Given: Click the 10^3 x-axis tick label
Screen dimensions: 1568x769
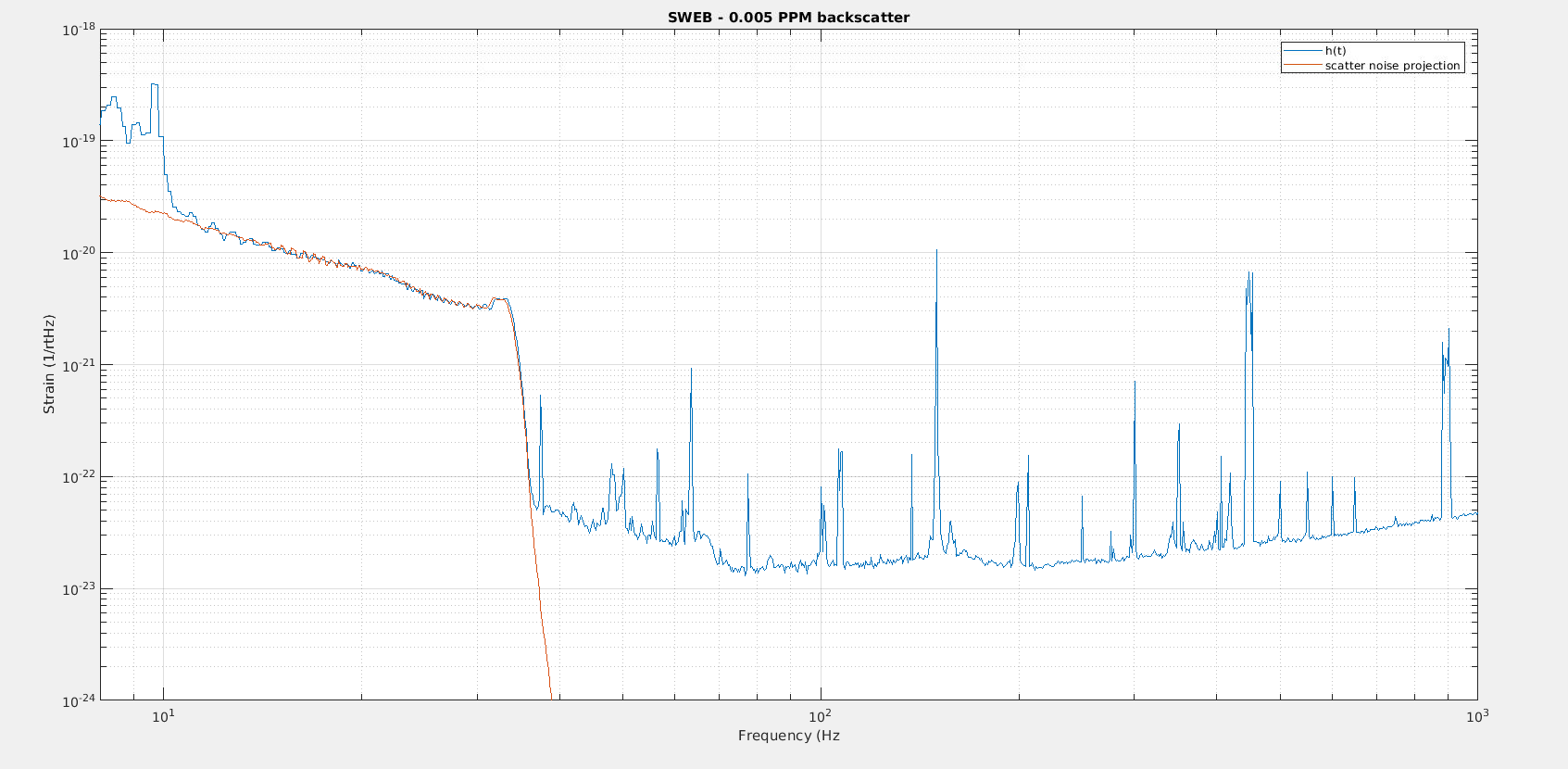Looking at the screenshot, I should 1478,715.
